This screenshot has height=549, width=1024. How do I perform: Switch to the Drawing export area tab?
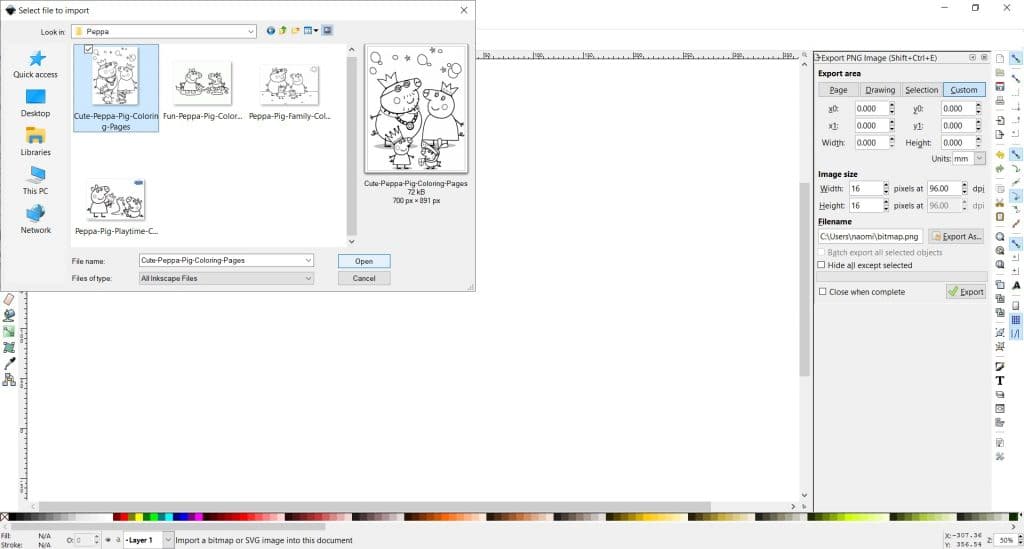(880, 89)
